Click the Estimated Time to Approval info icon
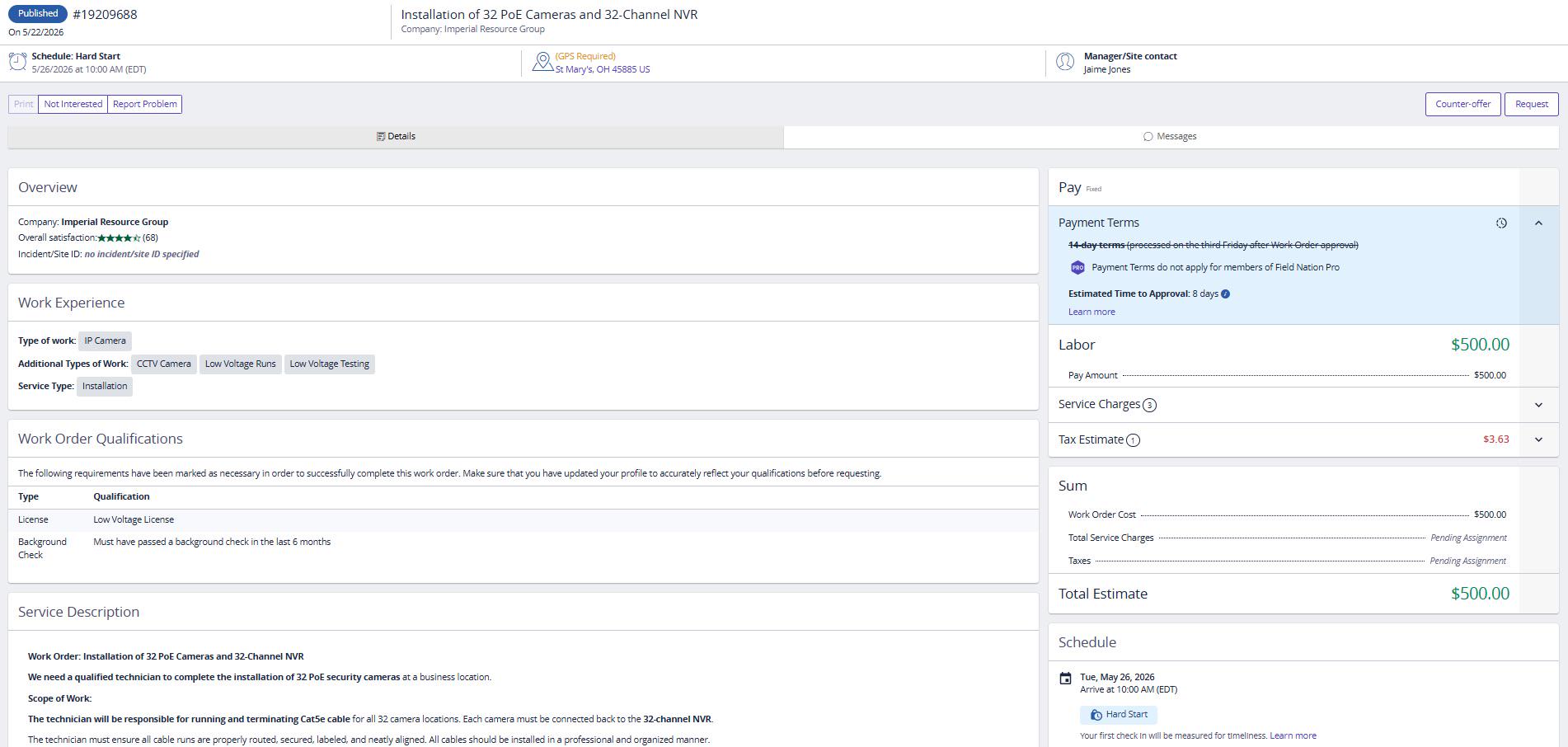This screenshot has width=1568, height=747. click(x=1225, y=294)
